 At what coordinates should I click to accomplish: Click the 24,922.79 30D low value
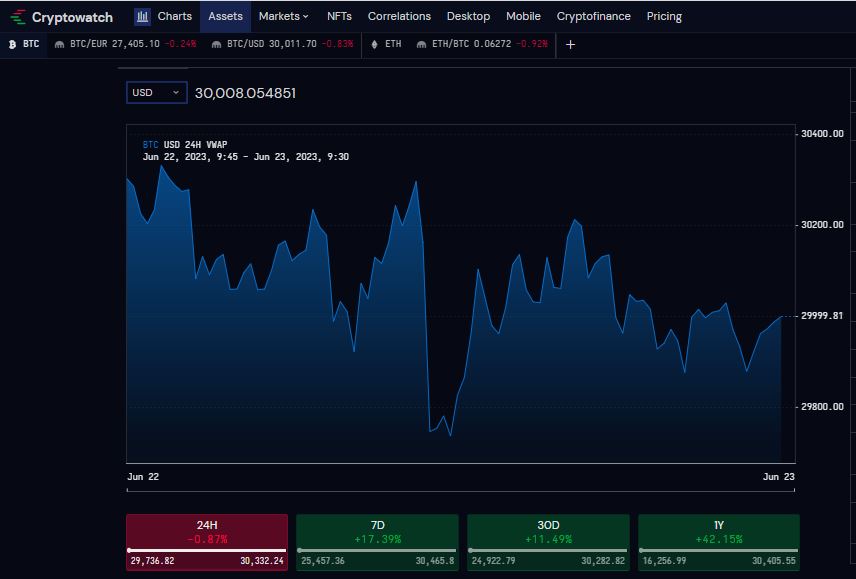tap(494, 560)
